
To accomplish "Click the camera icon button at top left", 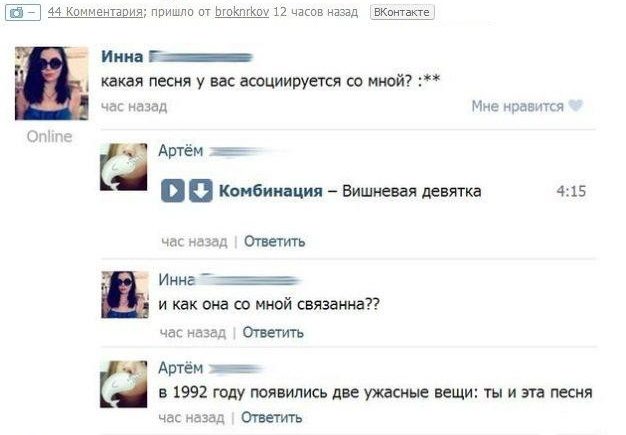I will click(23, 12).
